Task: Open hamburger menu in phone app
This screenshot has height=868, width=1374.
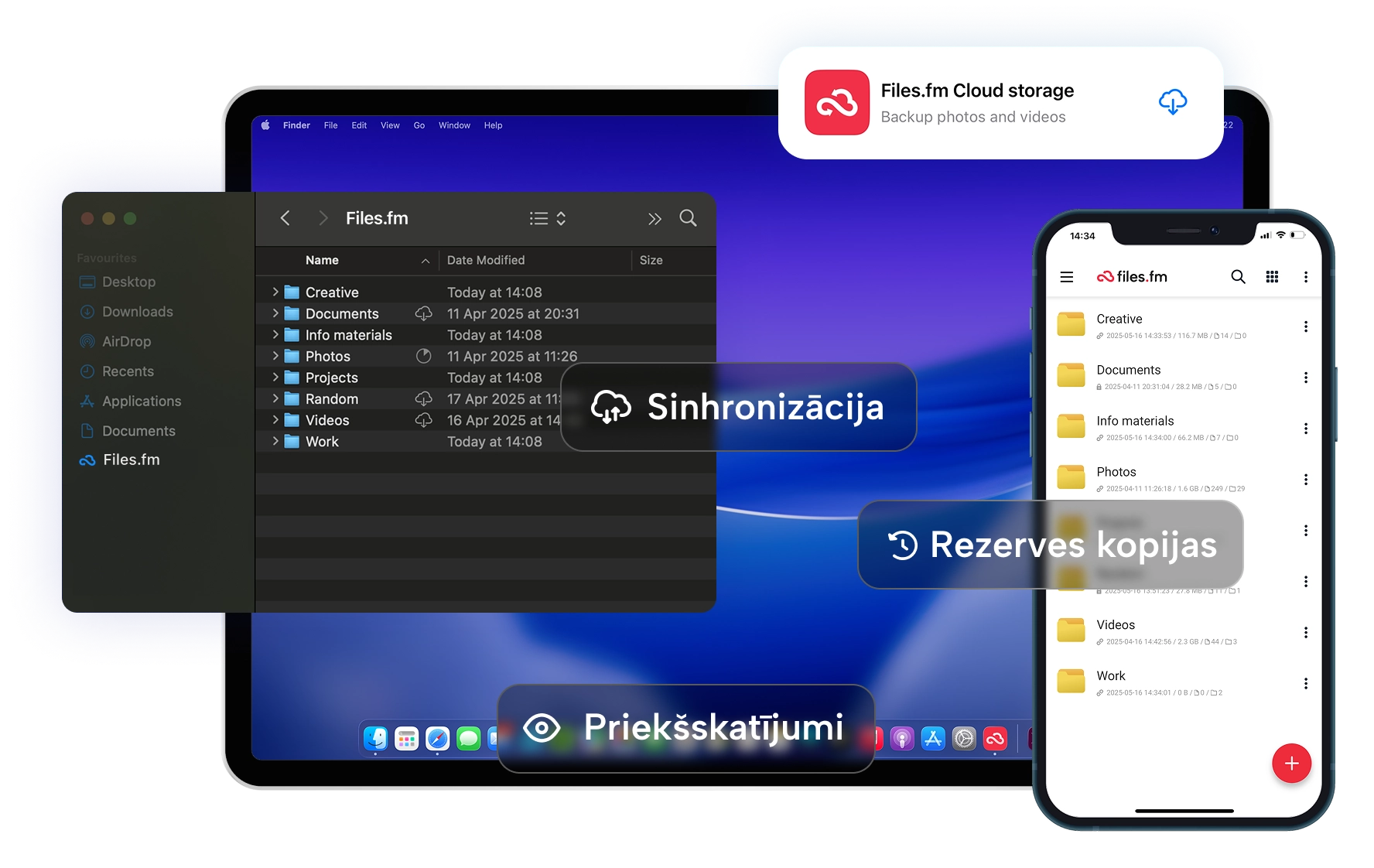Action: 1067,277
